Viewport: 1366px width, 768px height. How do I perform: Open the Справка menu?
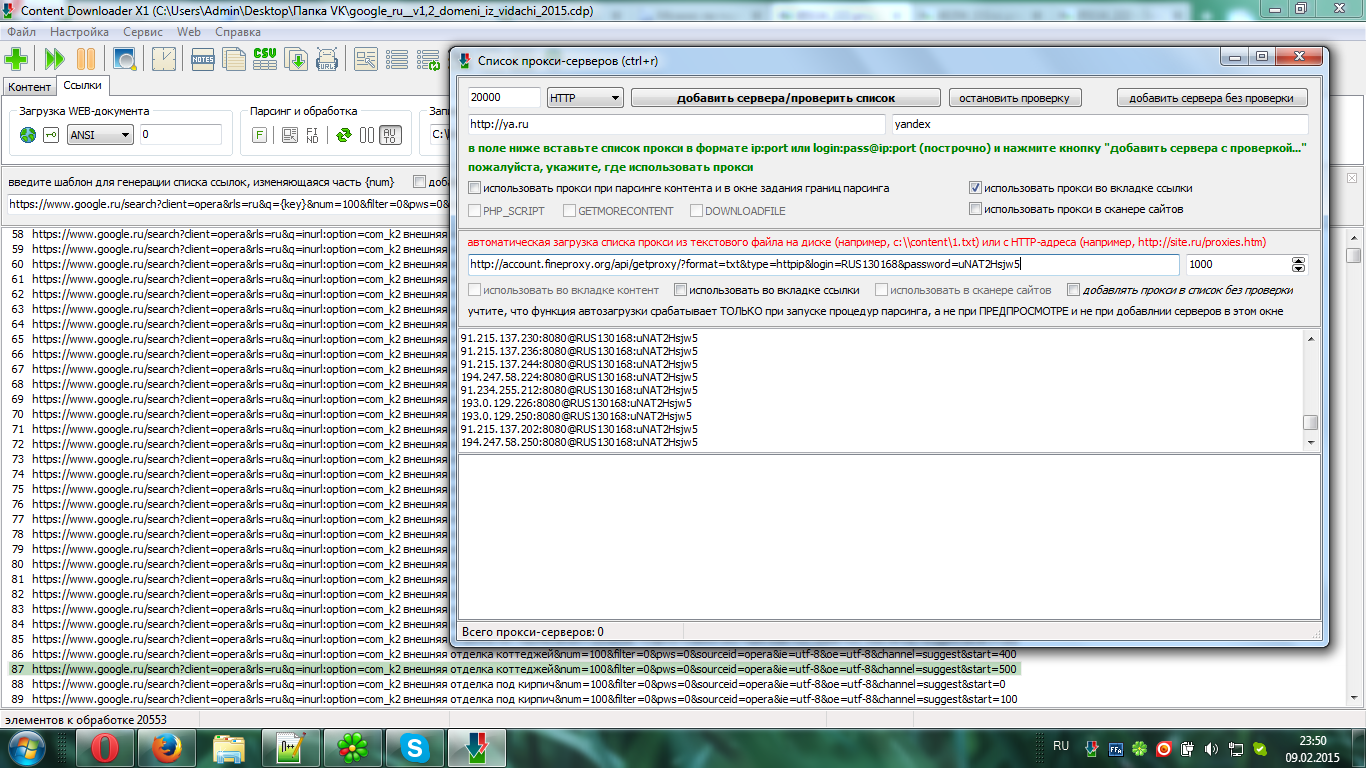237,32
